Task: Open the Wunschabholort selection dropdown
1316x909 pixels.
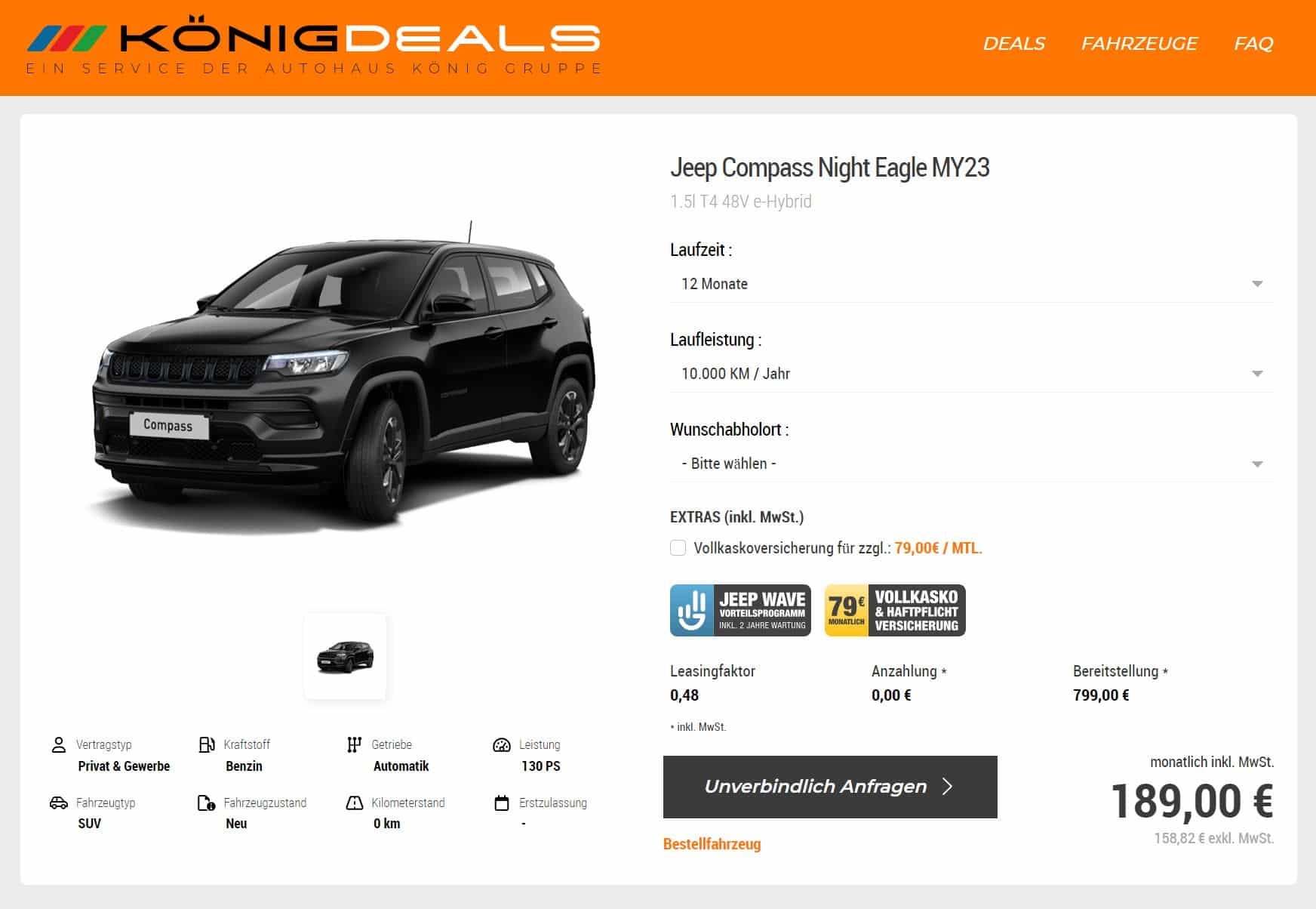Action: click(x=972, y=464)
